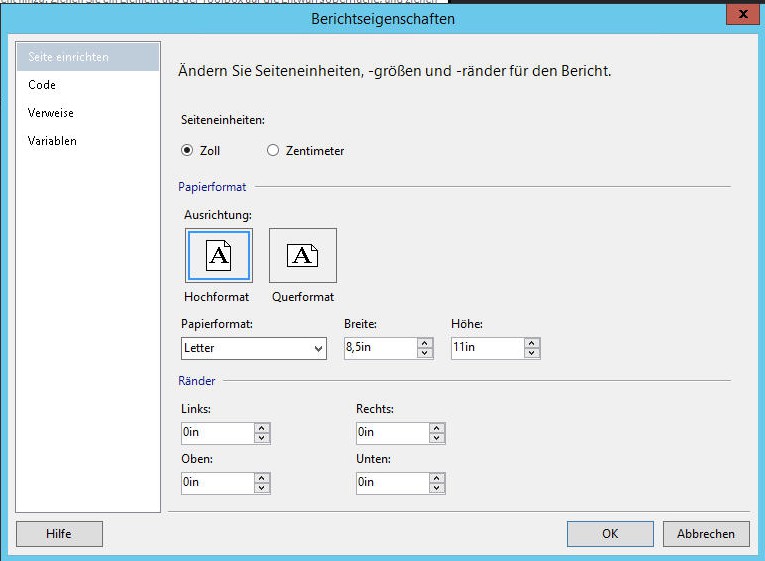The height and width of the screenshot is (561, 765).
Task: Decrease Oben margin with the down arrow
Action: [x=262, y=488]
